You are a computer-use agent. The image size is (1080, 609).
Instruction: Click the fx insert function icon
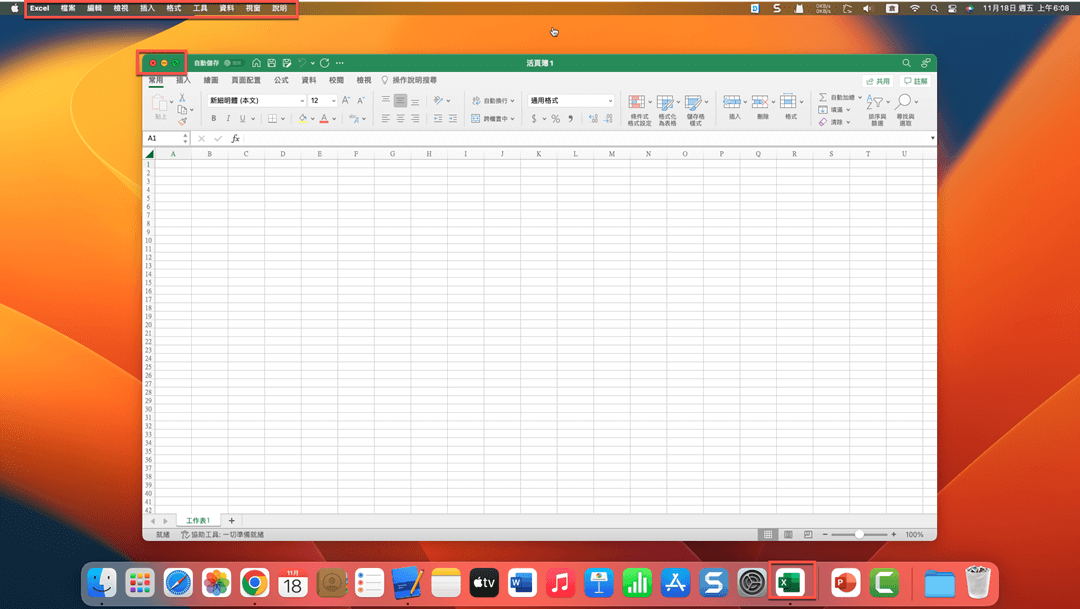click(235, 138)
